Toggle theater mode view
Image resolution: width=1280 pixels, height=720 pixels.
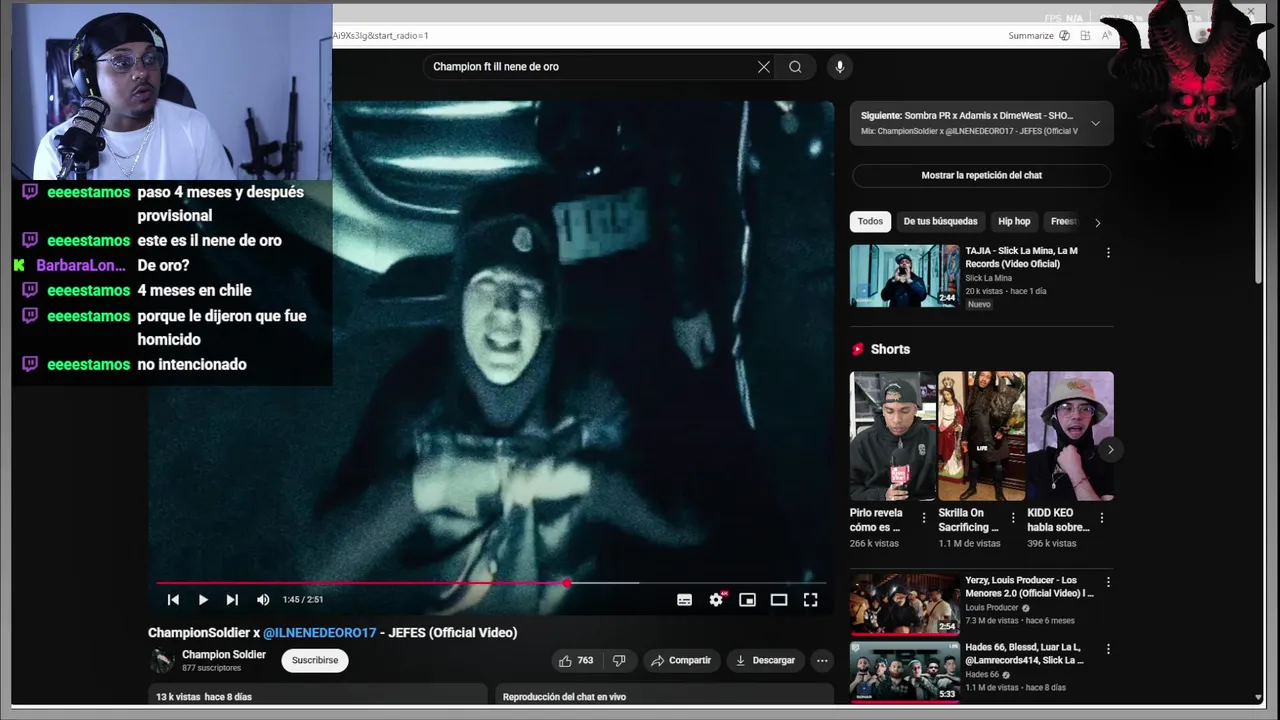779,600
